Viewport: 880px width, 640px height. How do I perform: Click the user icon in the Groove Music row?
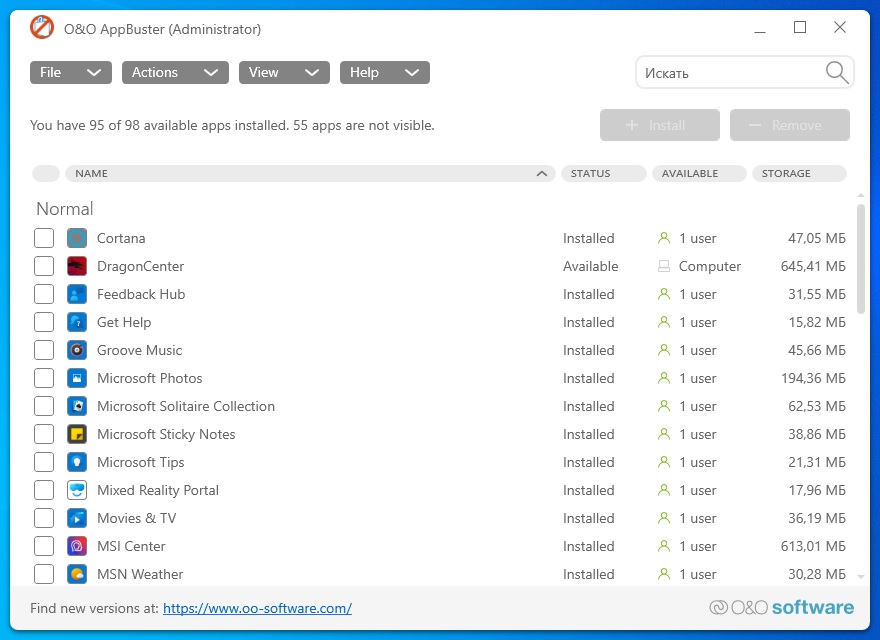(664, 350)
